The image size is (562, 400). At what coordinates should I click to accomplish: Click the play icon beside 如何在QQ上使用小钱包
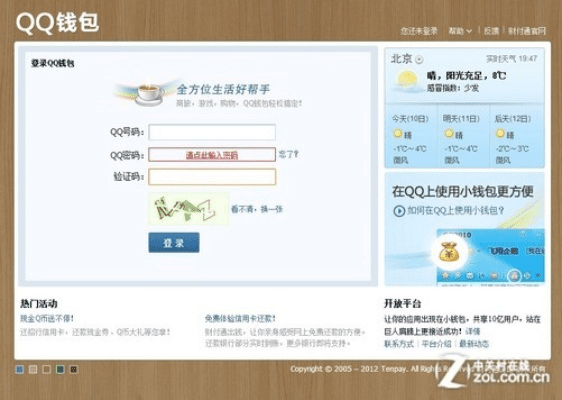[399, 211]
